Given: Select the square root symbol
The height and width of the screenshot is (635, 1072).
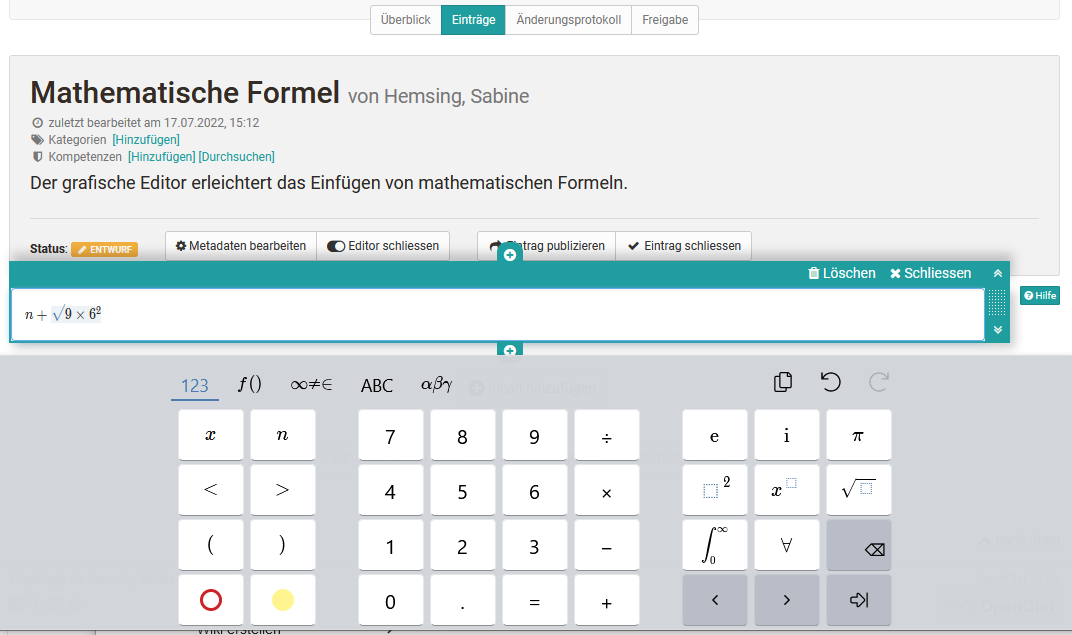Looking at the screenshot, I should coord(858,489).
